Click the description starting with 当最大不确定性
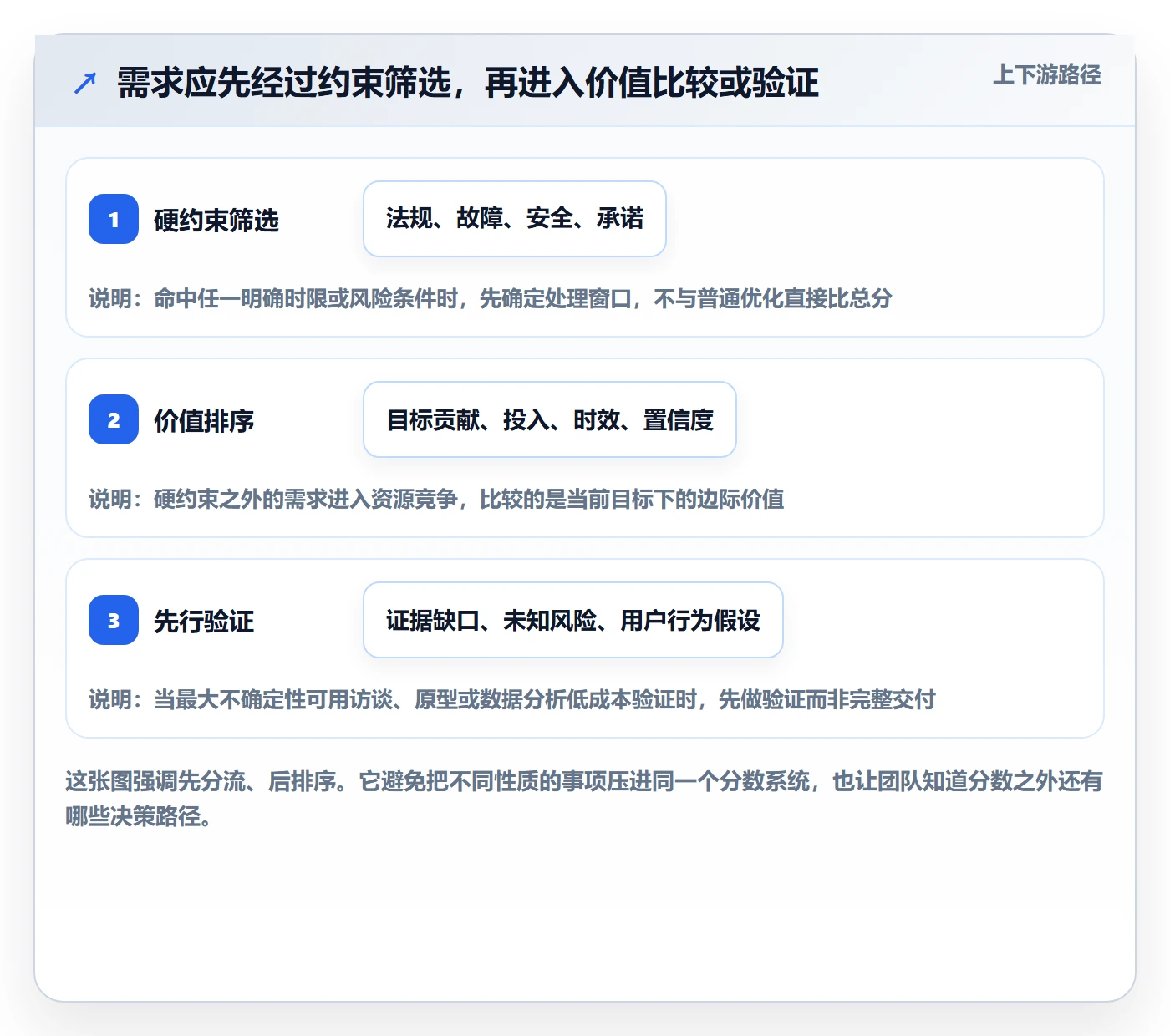 (512, 699)
